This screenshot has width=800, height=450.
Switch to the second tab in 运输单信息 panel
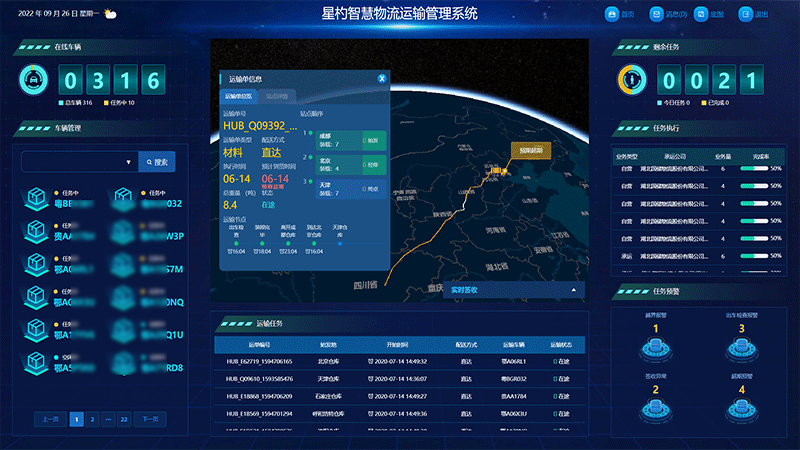click(x=276, y=97)
